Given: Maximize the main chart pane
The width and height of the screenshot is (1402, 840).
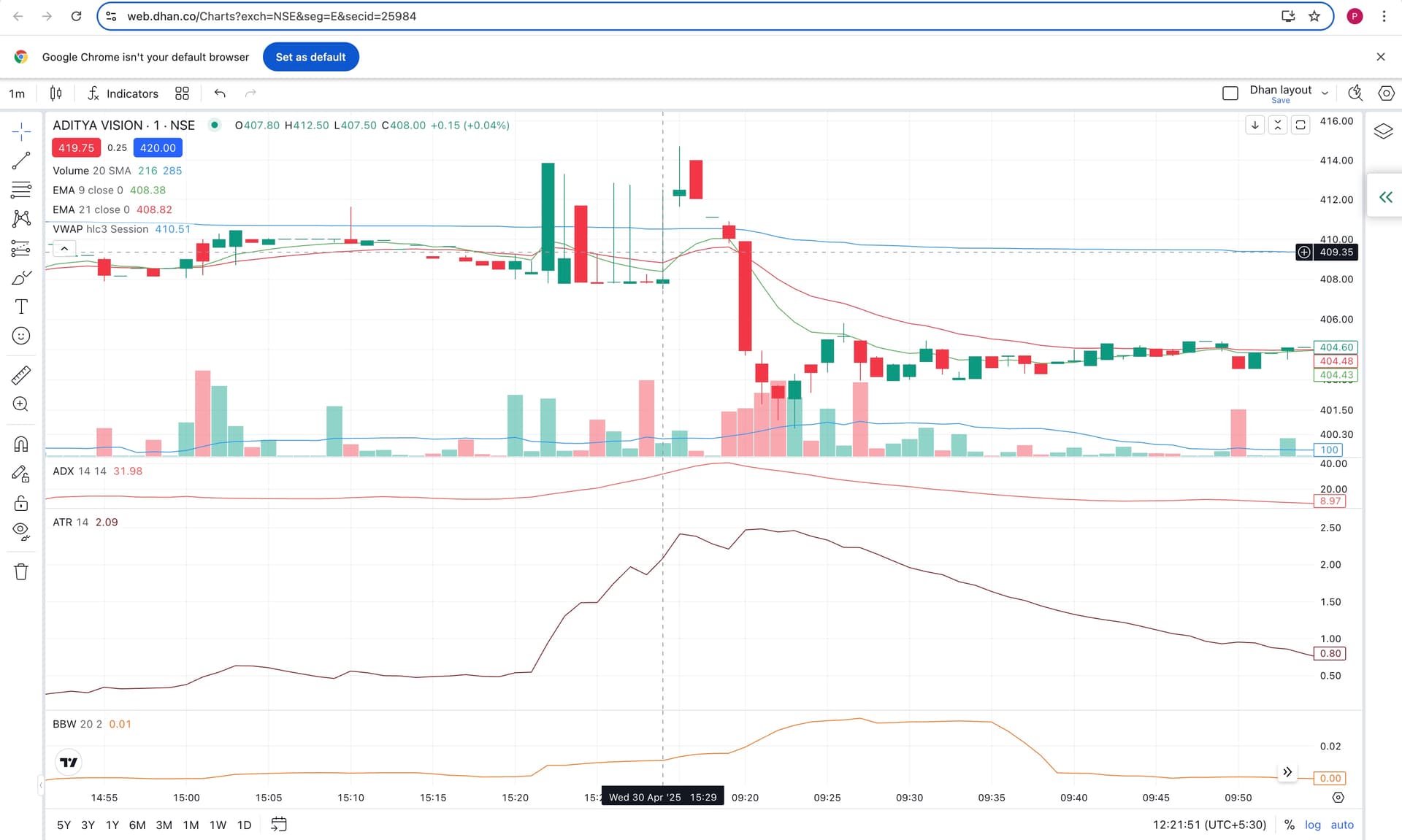Looking at the screenshot, I should pos(1301,125).
